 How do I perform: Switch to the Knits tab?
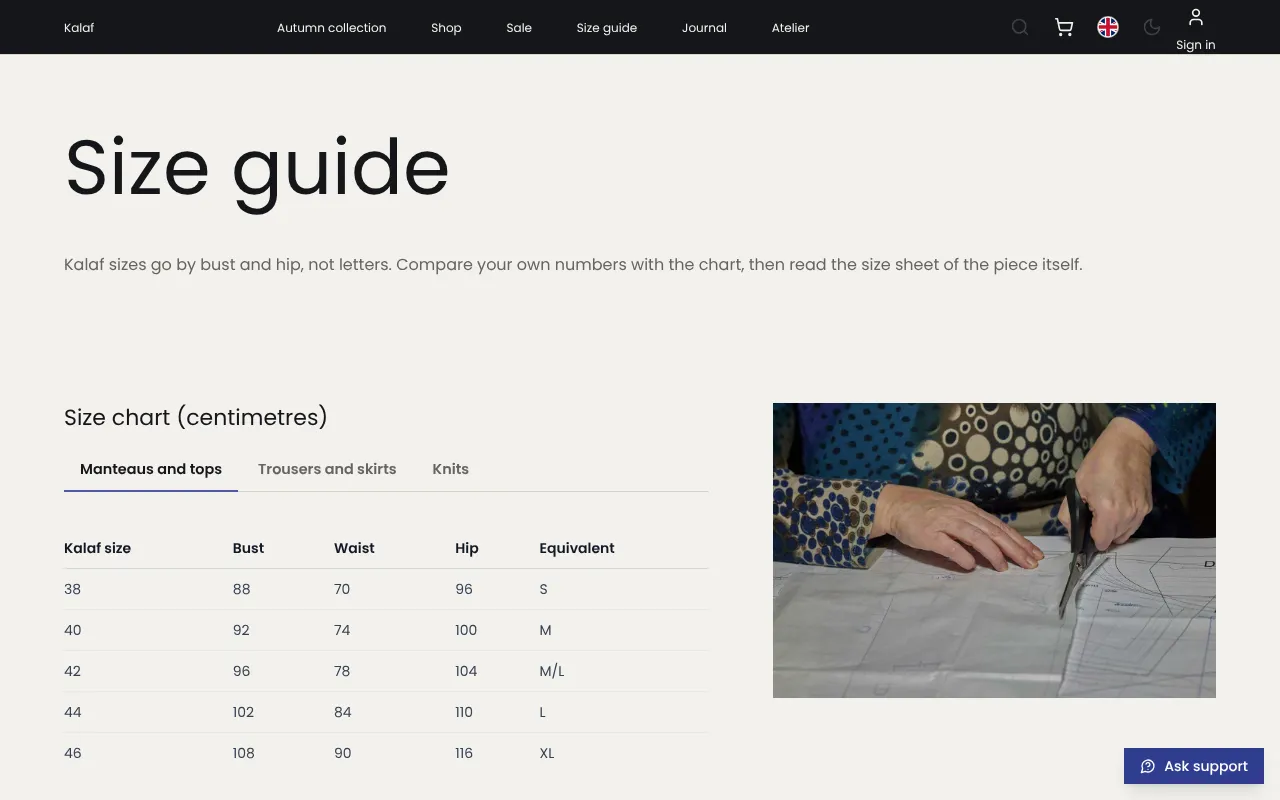pyautogui.click(x=450, y=469)
